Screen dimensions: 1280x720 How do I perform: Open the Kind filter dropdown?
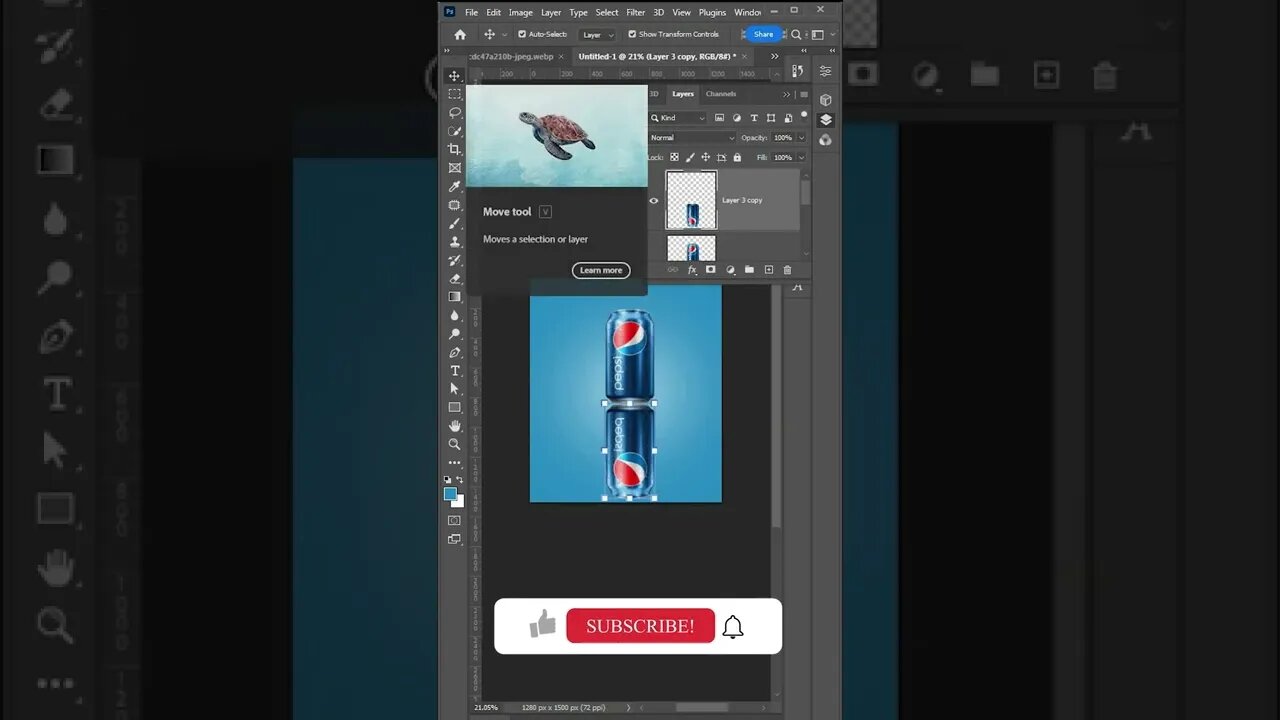[x=678, y=118]
